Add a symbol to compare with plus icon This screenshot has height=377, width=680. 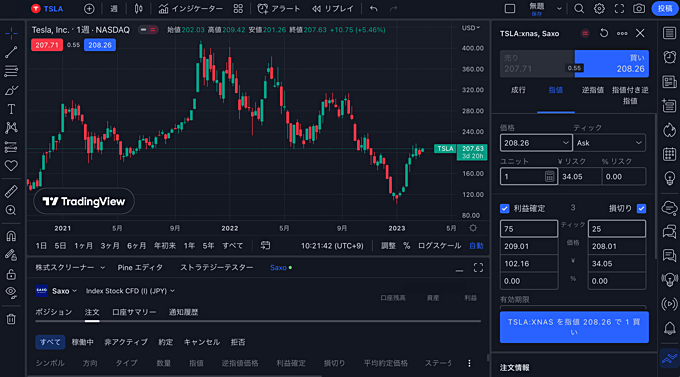[89, 9]
